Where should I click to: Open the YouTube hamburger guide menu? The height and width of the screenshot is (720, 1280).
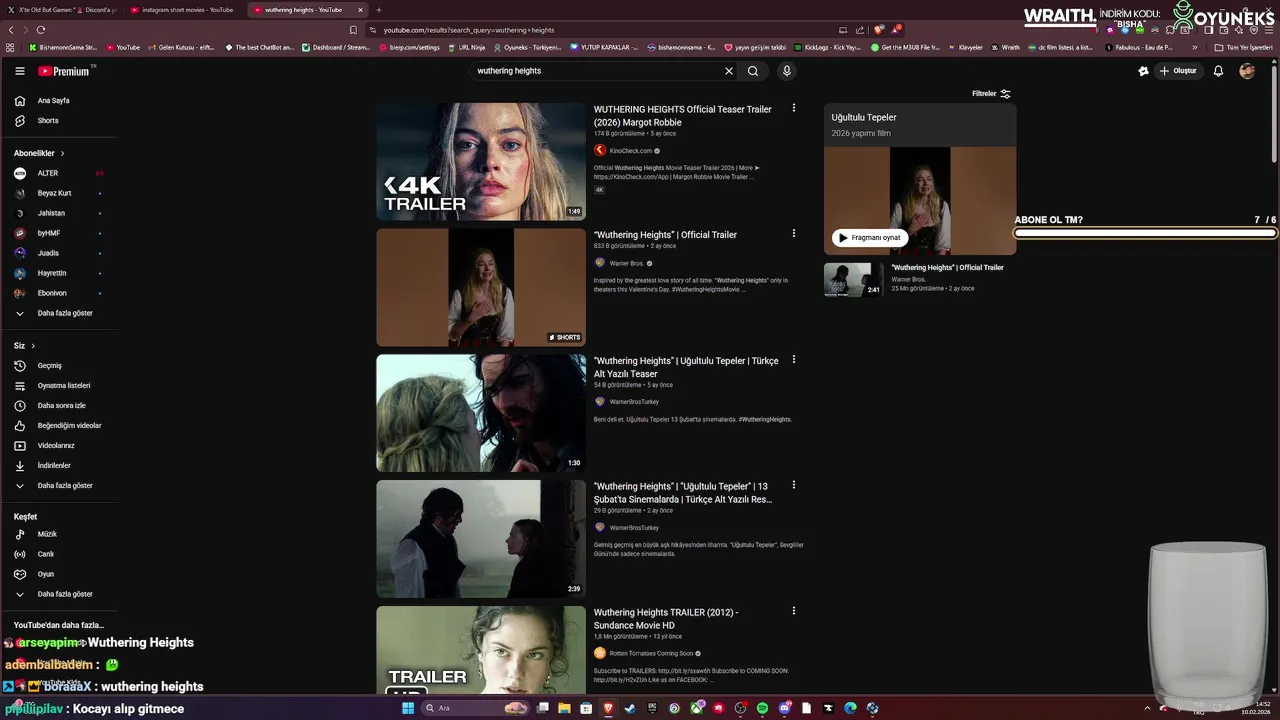click(x=20, y=71)
